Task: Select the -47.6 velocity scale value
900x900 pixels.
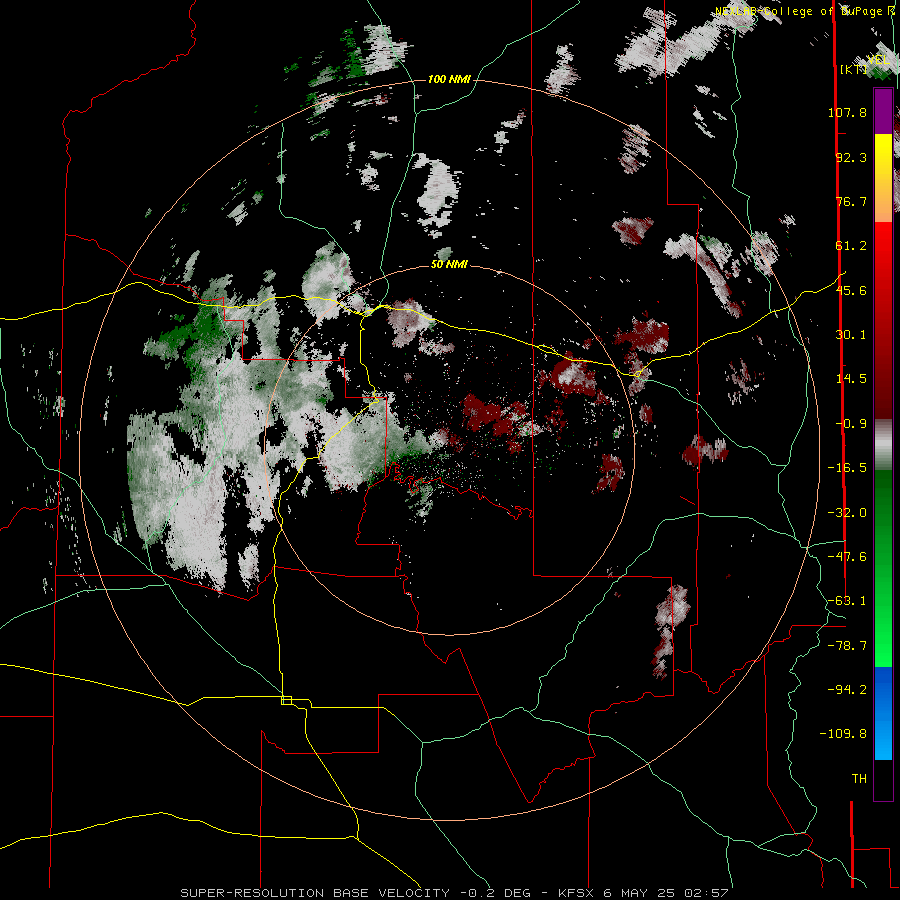Action: pos(847,557)
